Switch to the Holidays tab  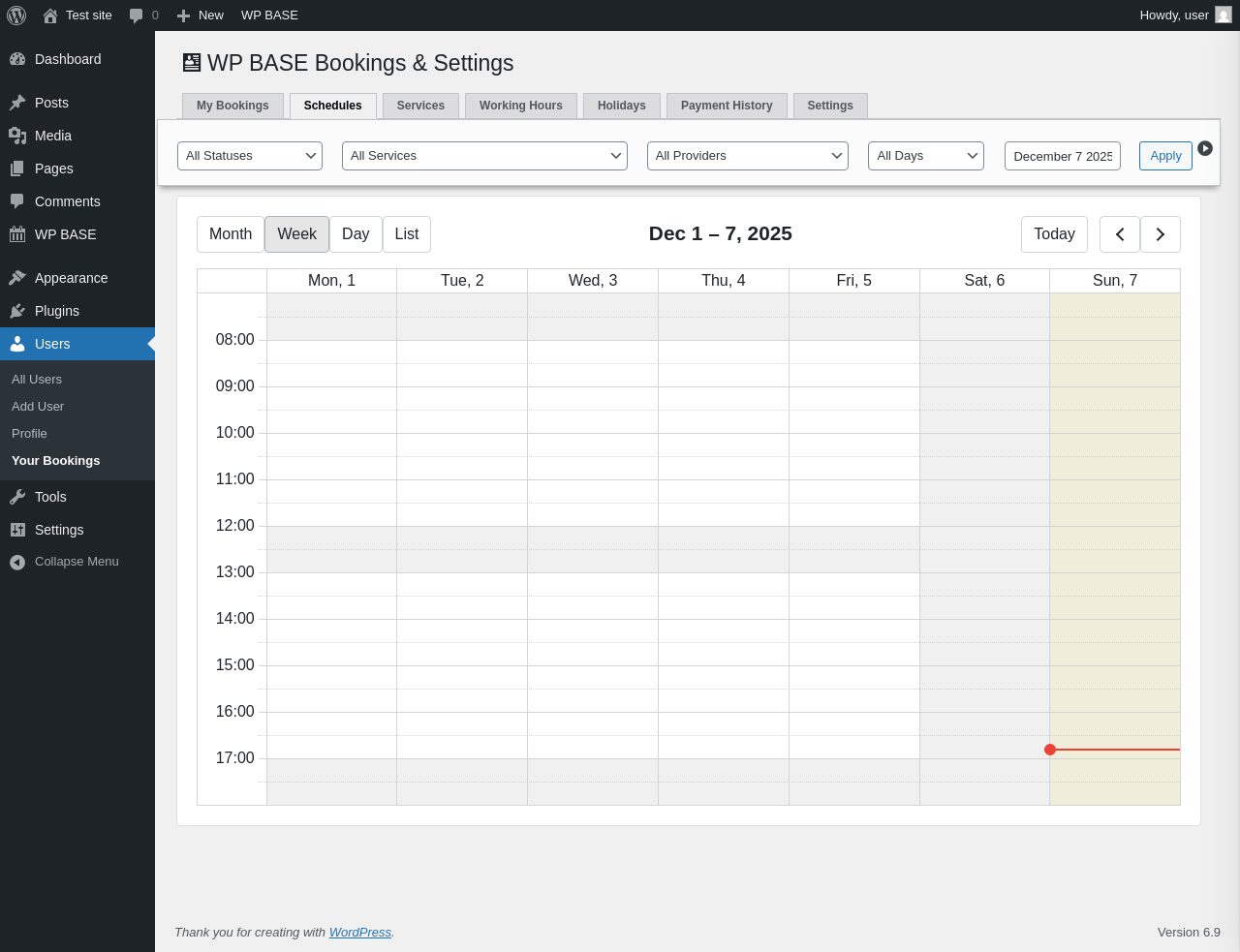(622, 106)
